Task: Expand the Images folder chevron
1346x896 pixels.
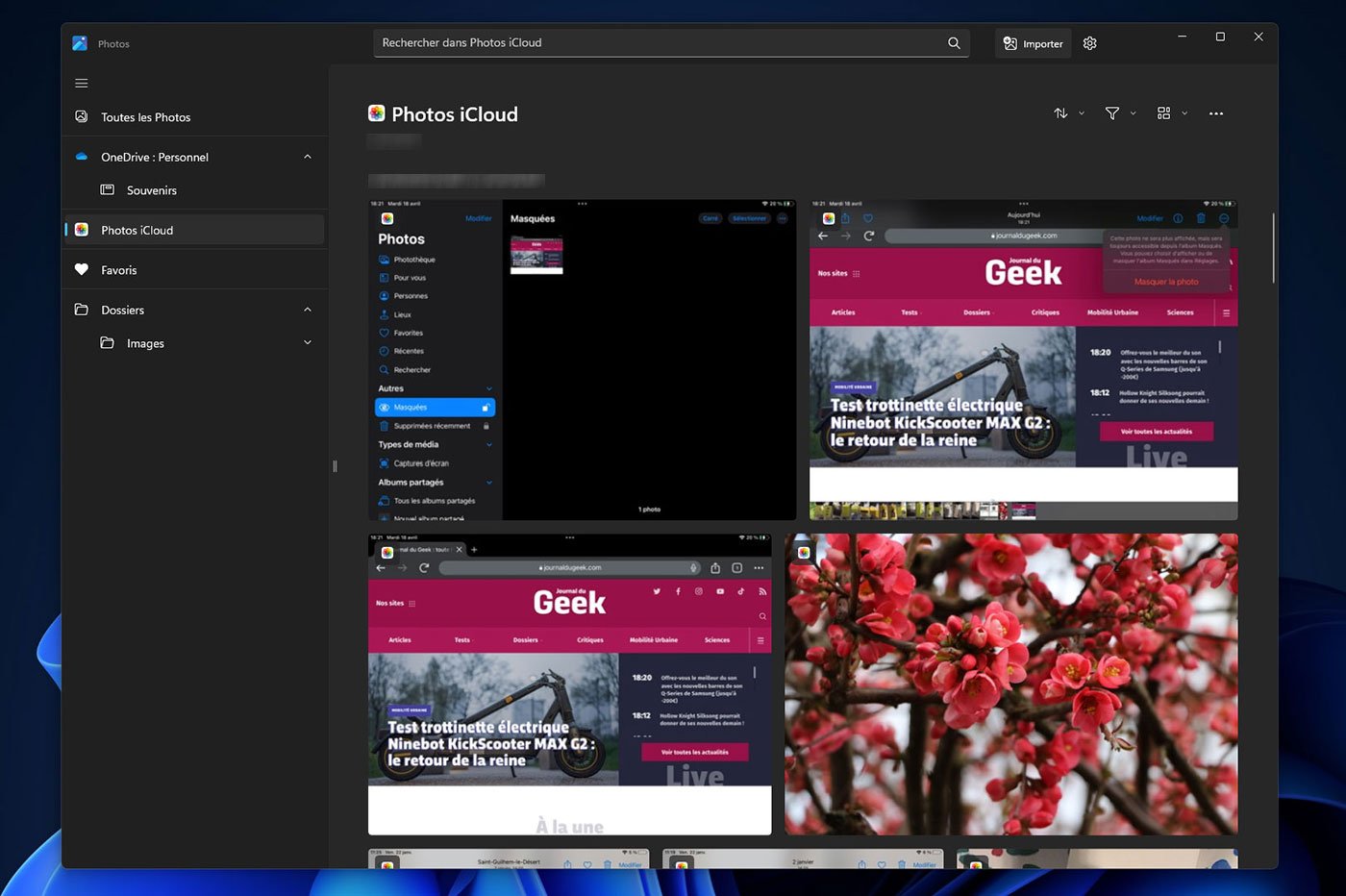Action: click(x=308, y=343)
